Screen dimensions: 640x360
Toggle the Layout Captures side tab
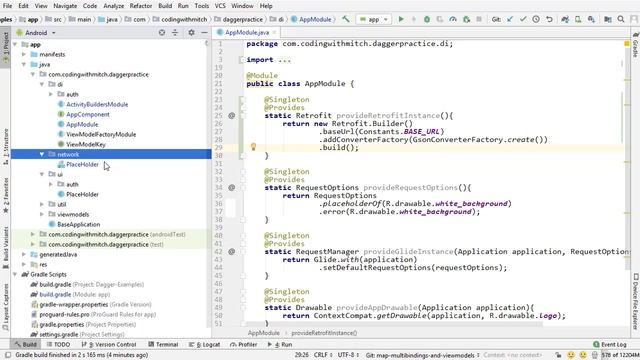pyautogui.click(x=6, y=307)
